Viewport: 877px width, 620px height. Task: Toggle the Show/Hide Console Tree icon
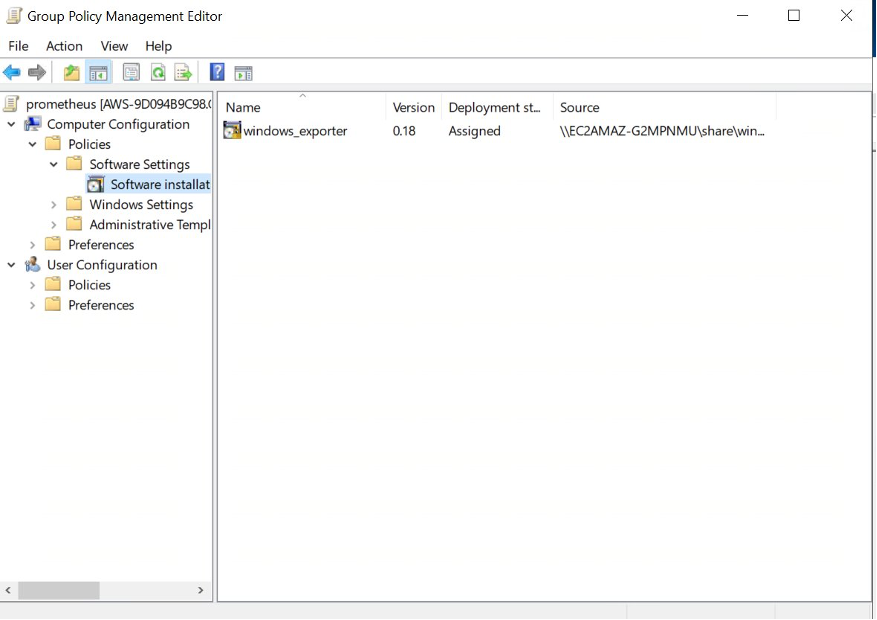click(x=96, y=71)
